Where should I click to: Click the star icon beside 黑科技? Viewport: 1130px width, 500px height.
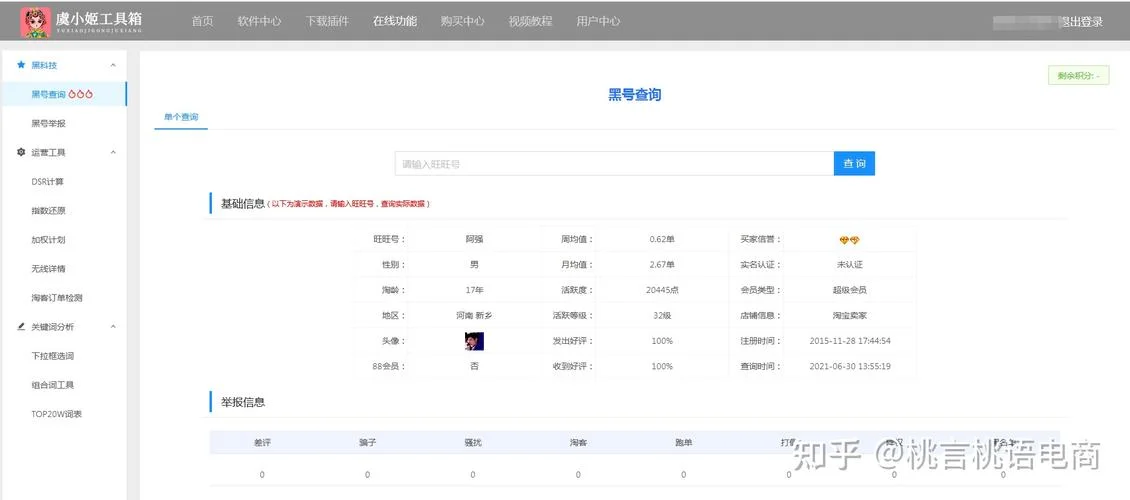point(21,65)
